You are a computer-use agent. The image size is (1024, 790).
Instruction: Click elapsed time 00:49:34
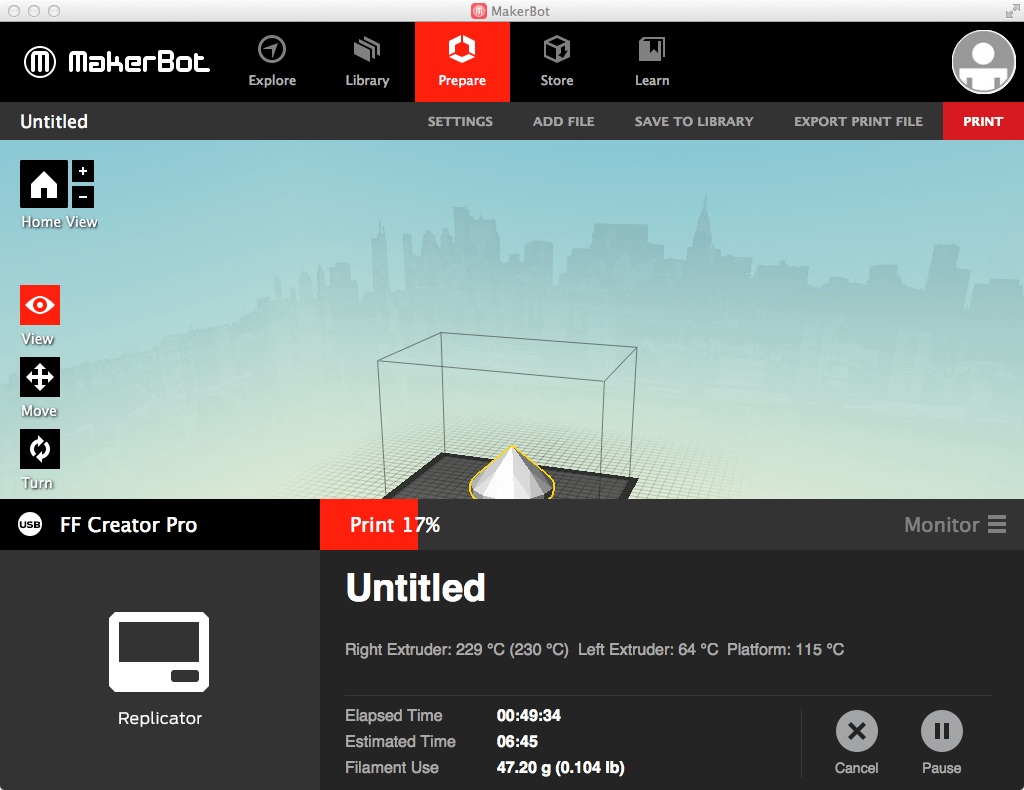(x=528, y=716)
